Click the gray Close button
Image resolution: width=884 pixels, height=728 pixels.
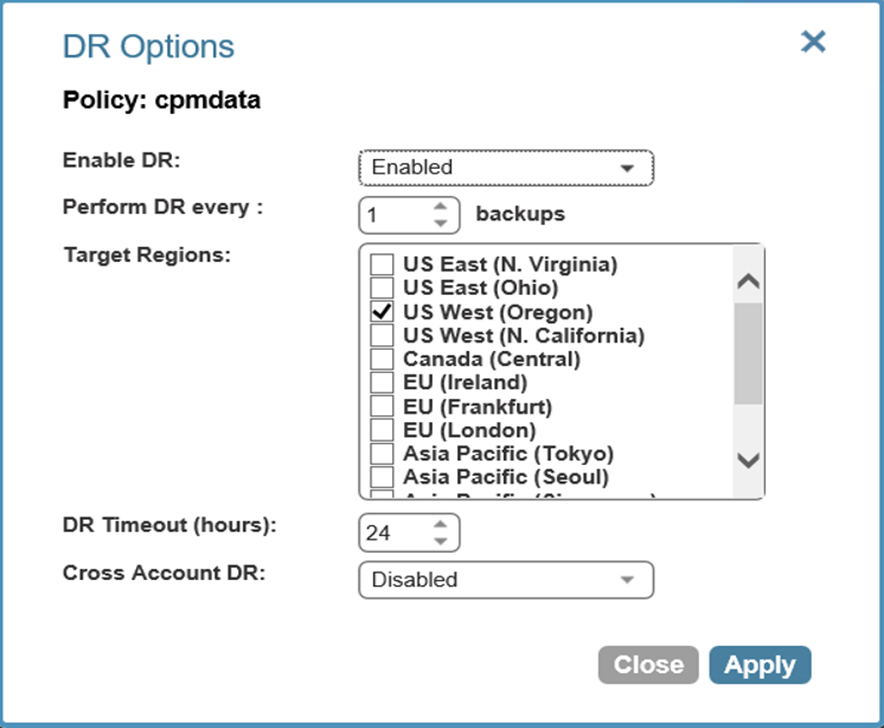[x=648, y=665]
